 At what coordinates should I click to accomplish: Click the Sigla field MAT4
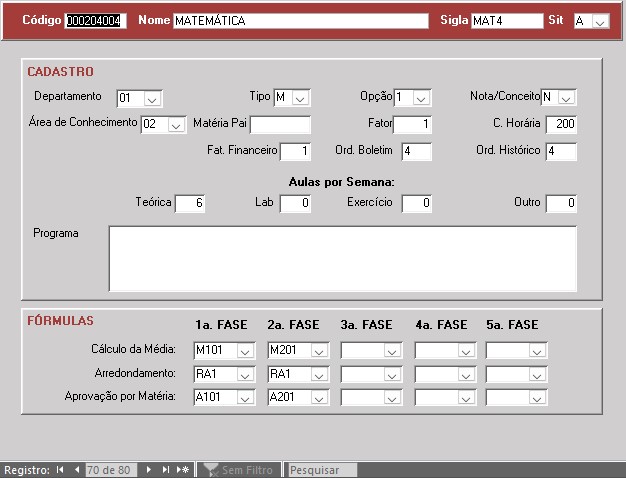(507, 21)
